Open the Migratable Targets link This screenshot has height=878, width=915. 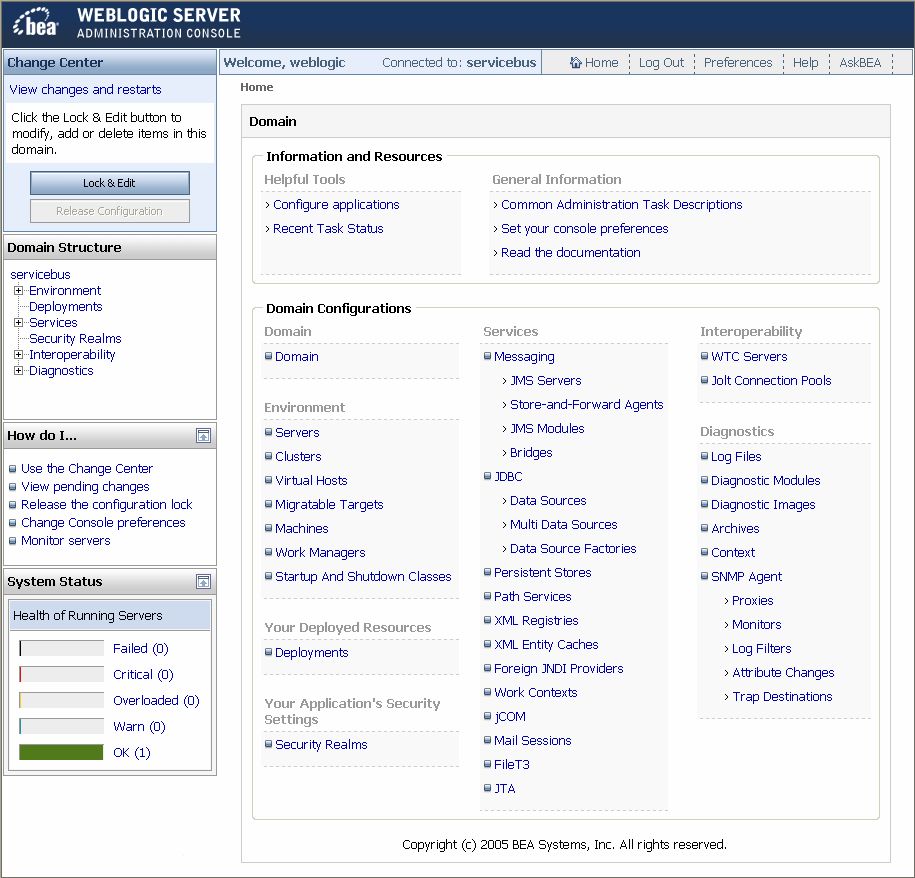click(x=329, y=505)
